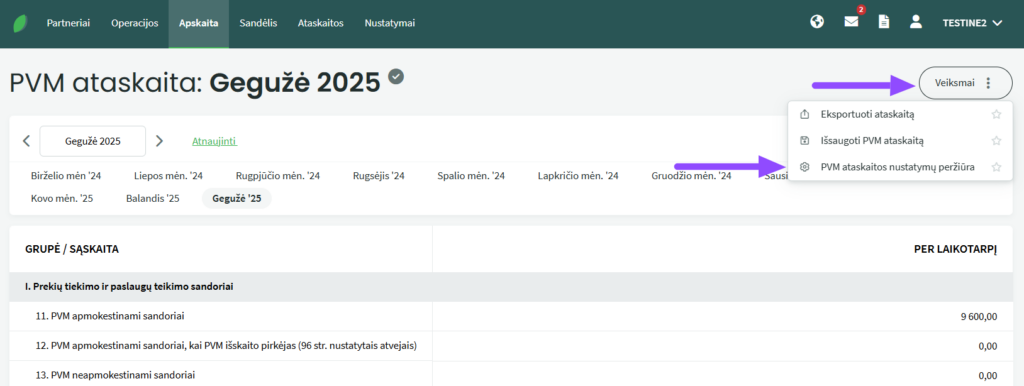Image resolution: width=1024 pixels, height=386 pixels.
Task: Switch to Lapkričio mėn. '24 tab
Action: click(x=578, y=176)
